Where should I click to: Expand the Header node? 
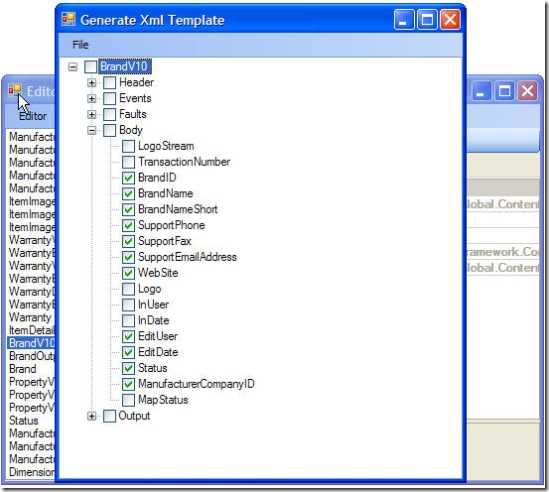pyautogui.click(x=92, y=83)
